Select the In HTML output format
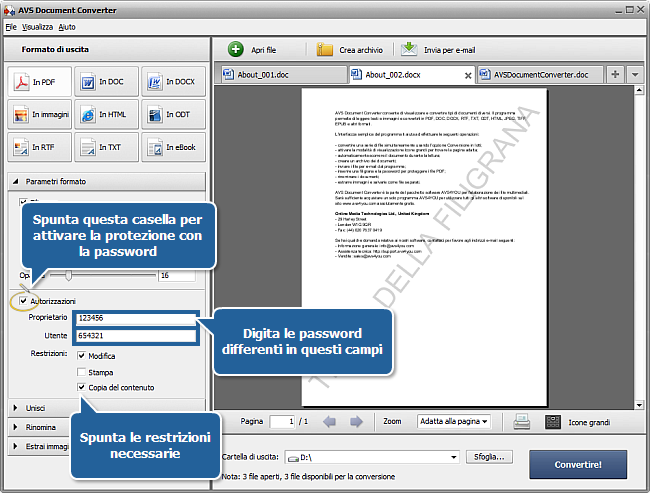 [106, 114]
